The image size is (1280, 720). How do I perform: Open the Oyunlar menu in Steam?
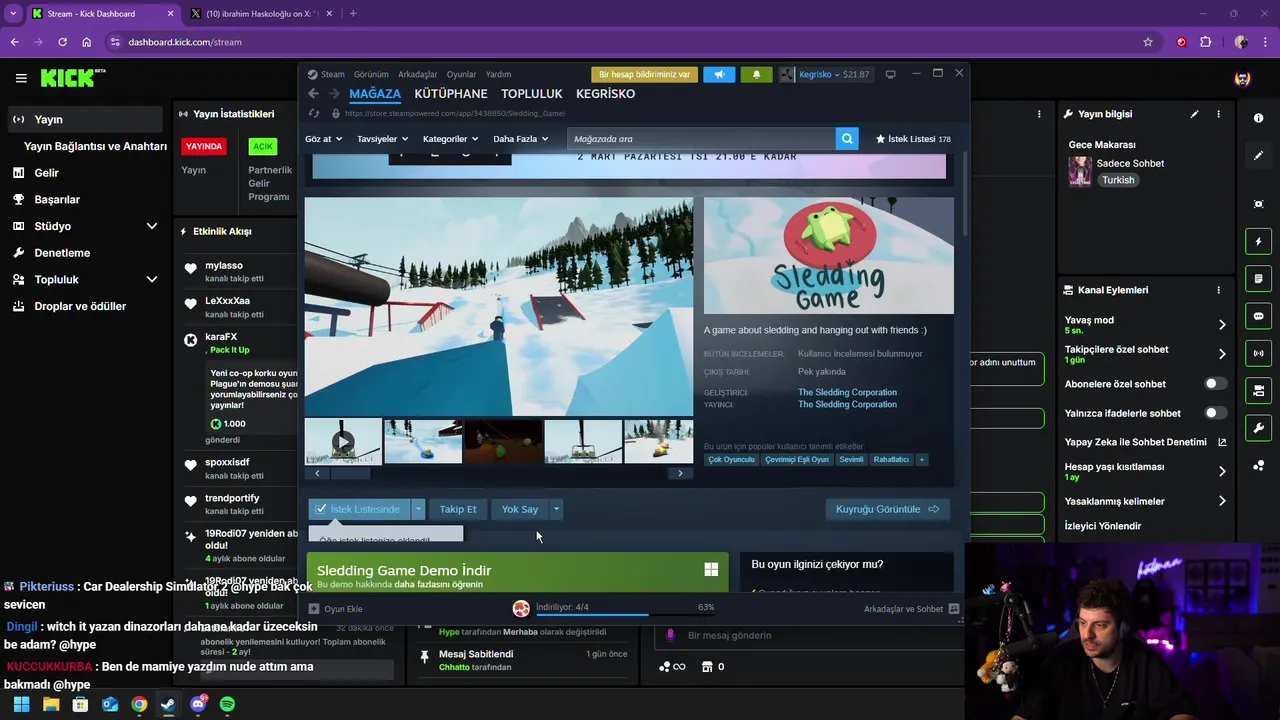point(461,74)
